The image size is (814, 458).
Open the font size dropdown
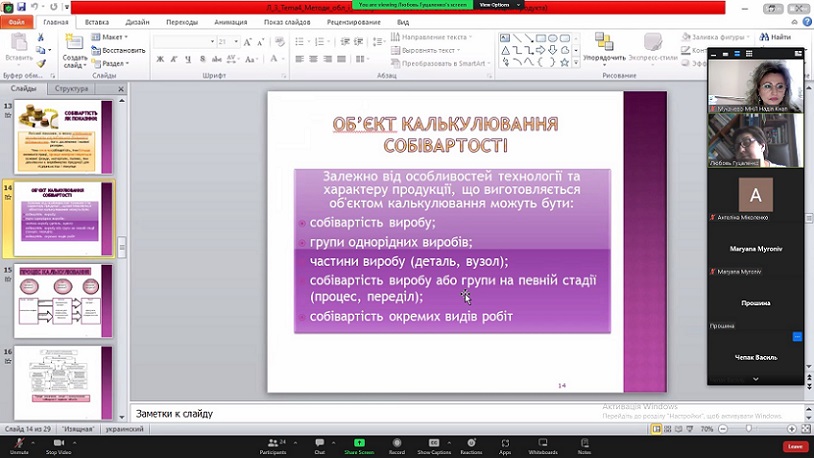(236, 42)
